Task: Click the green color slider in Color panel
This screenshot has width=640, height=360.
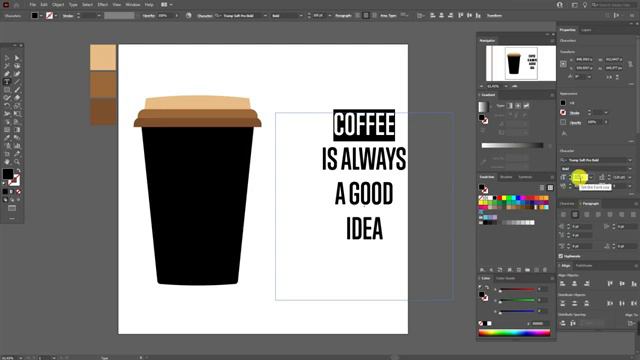Action: (517, 300)
